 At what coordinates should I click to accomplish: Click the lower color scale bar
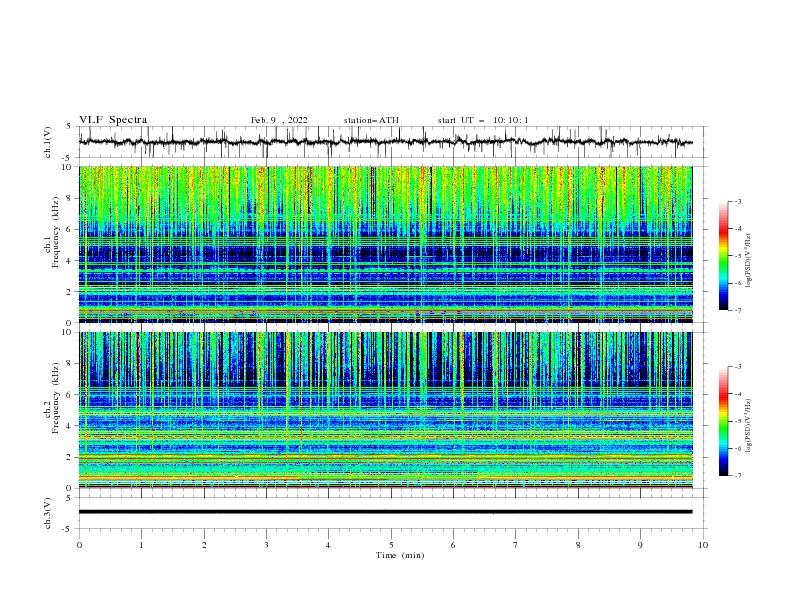pos(724,421)
